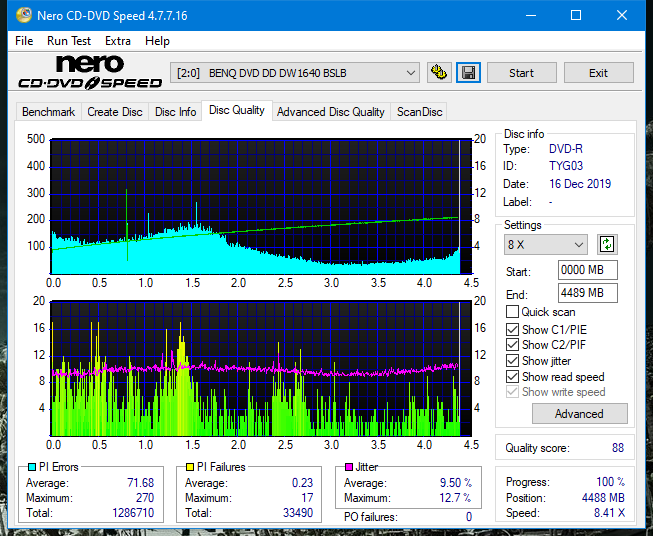The width and height of the screenshot is (653, 536).
Task: Click the PI Errors total 1286710
Action: [x=133, y=513]
